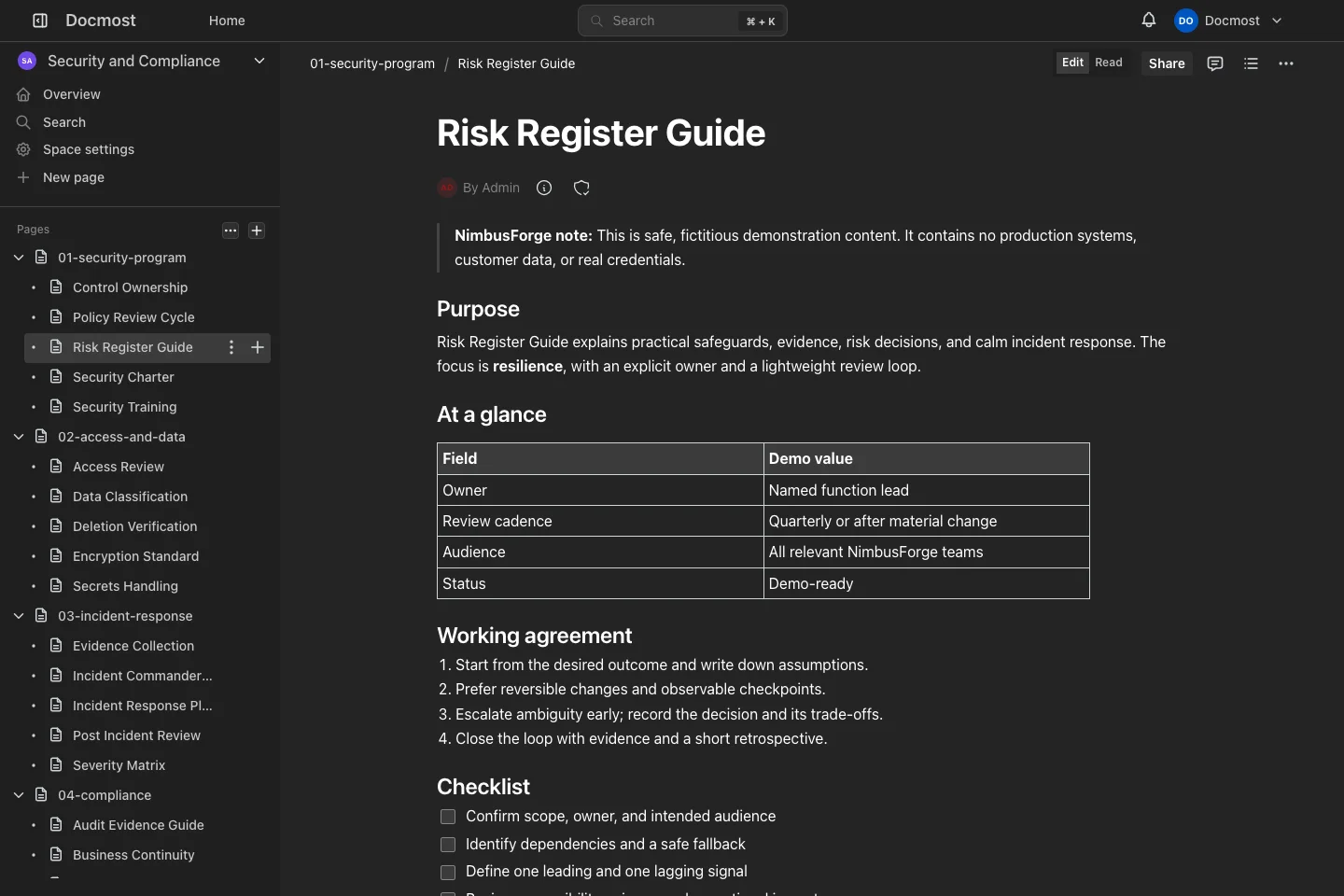Screen dimensions: 1344x896
Task: Switch to Edit mode
Action: 1072,63
